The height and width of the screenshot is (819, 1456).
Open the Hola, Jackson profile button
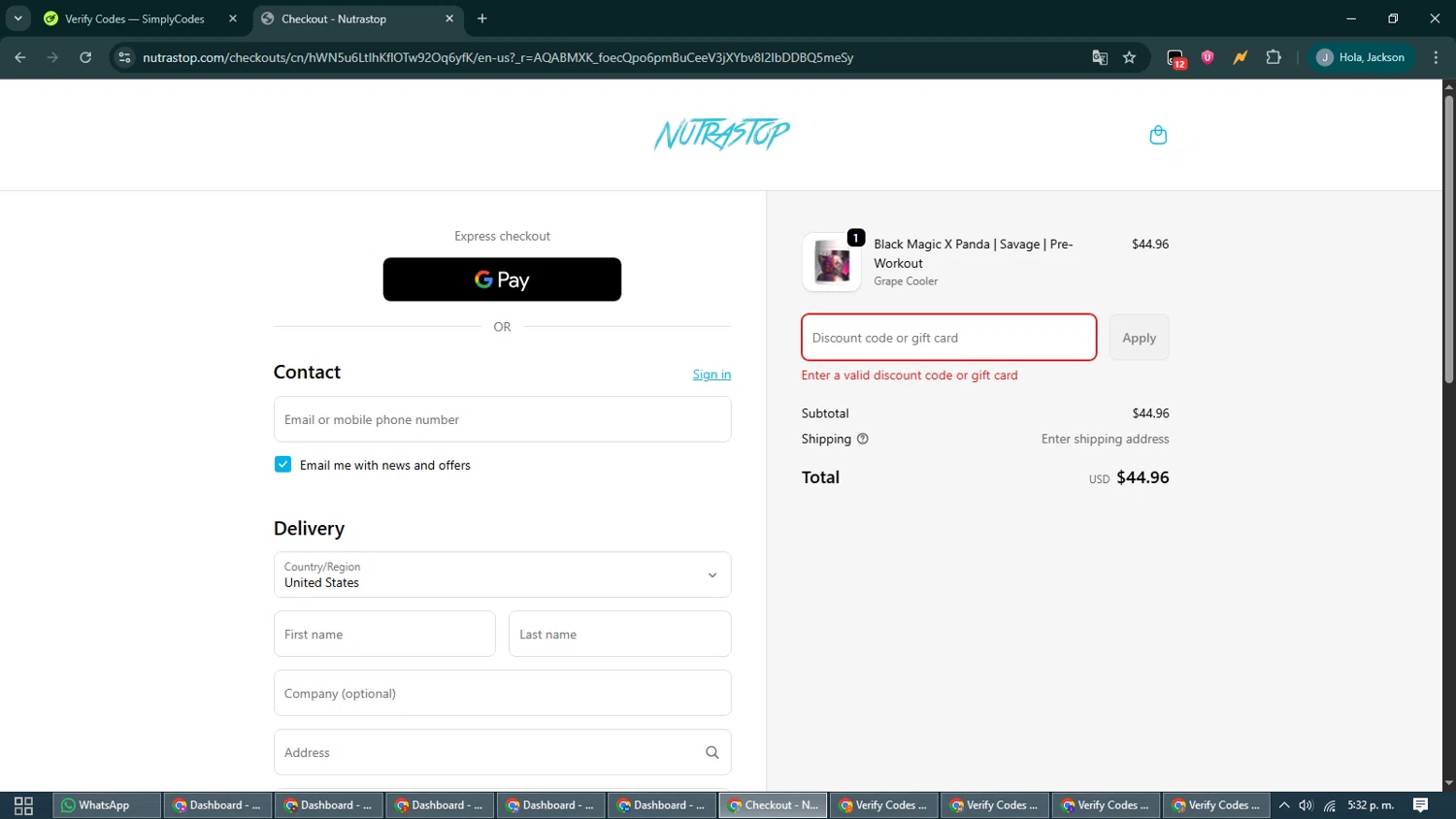[x=1361, y=57]
